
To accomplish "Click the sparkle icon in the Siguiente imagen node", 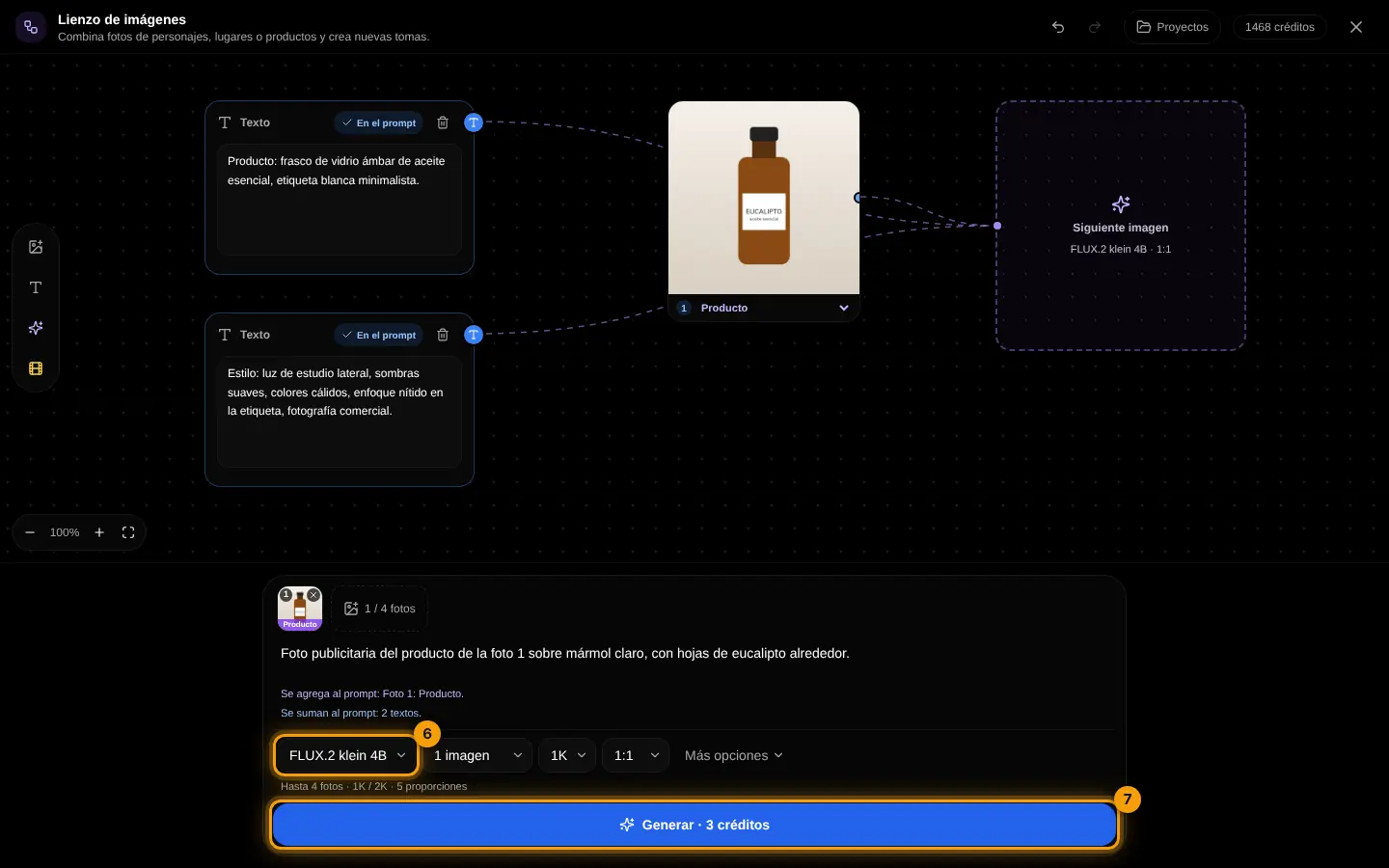I will click(1121, 204).
